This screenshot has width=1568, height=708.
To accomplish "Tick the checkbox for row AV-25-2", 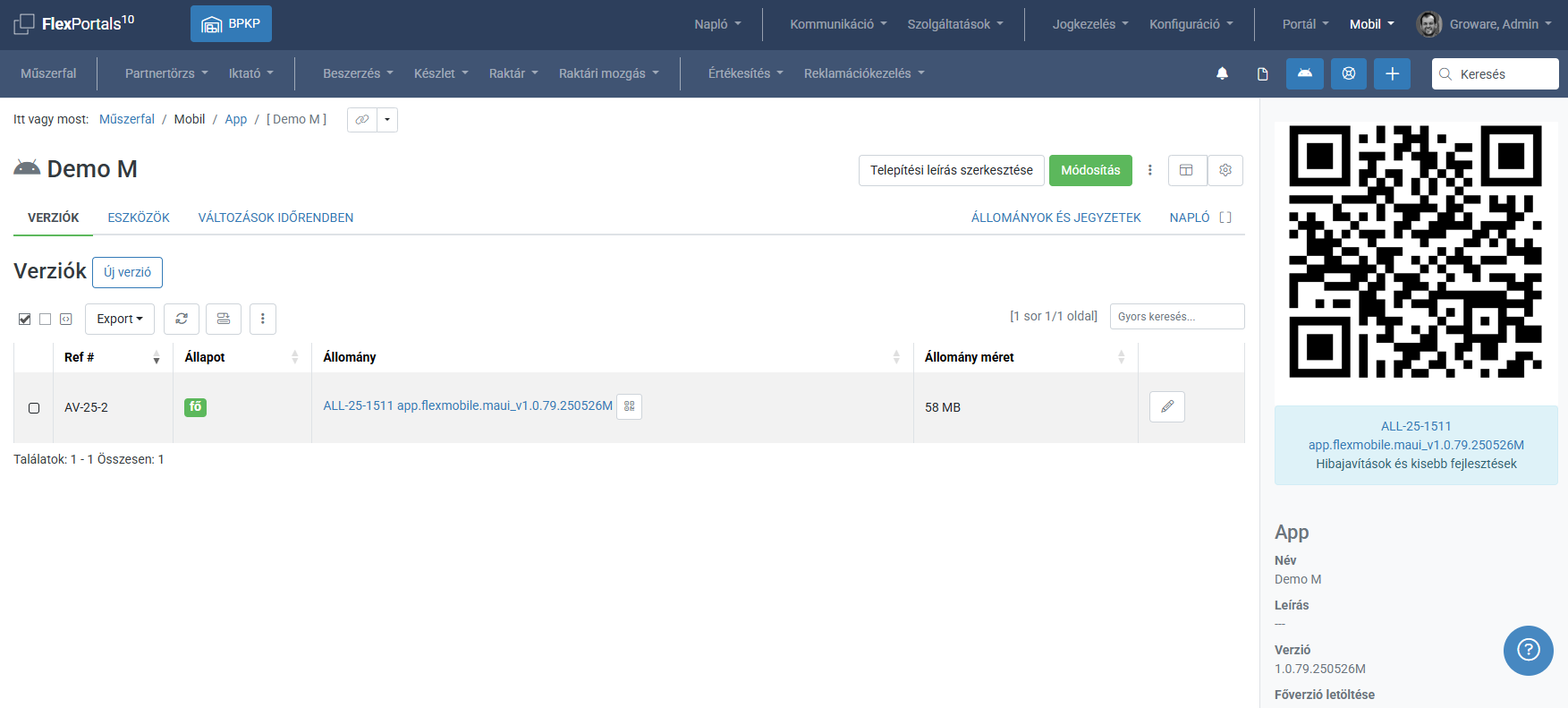I will pos(34,408).
